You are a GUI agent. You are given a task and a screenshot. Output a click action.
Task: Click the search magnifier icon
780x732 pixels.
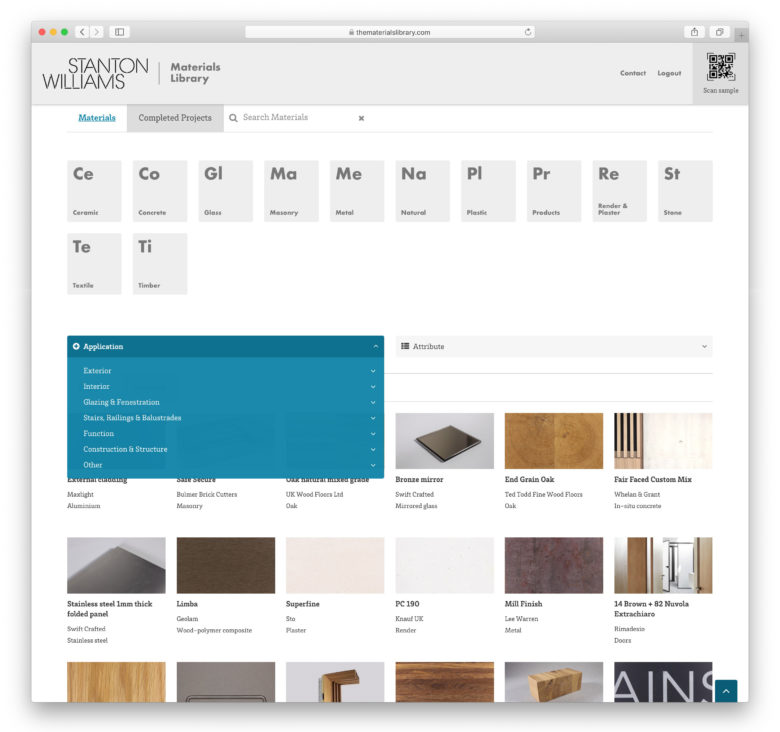[x=233, y=118]
